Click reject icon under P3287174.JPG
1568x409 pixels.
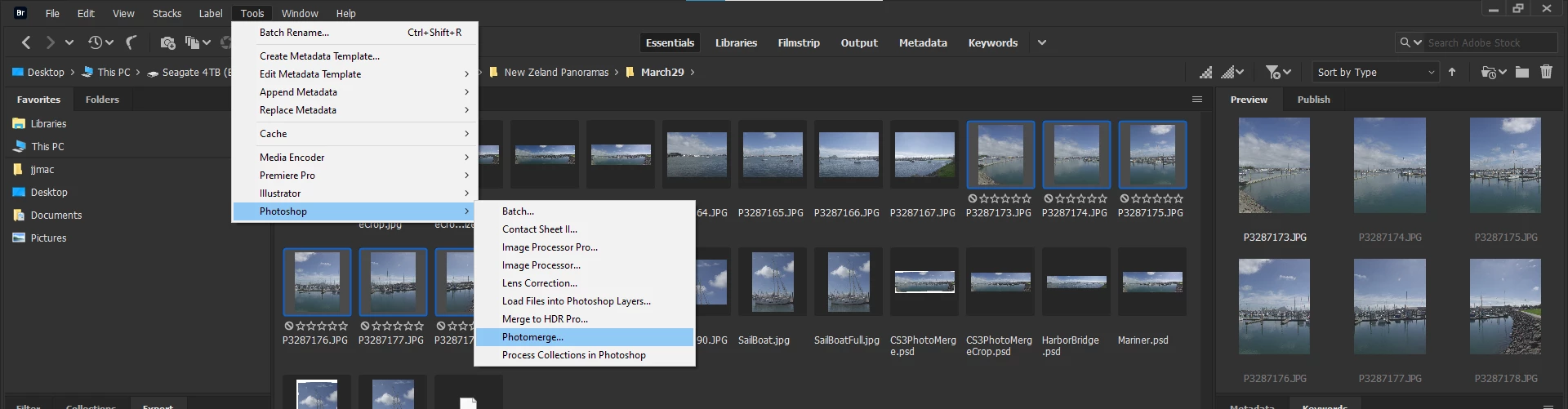pyautogui.click(x=1049, y=198)
